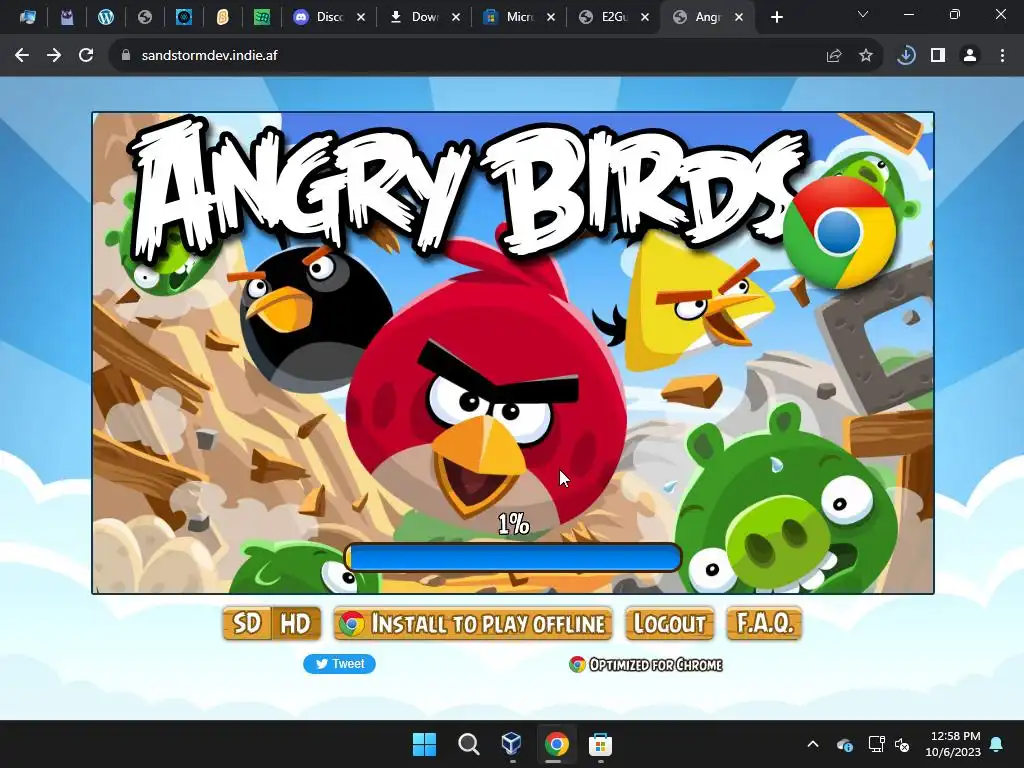
Task: Open the pinned blue atom icon tab
Action: [x=184, y=18]
